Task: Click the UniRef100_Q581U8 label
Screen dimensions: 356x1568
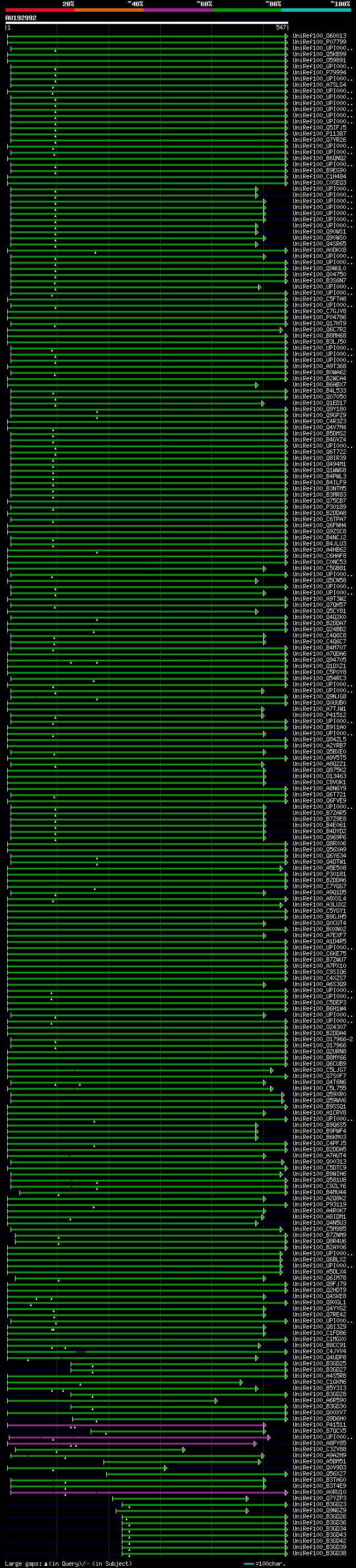Action: tap(319, 1180)
